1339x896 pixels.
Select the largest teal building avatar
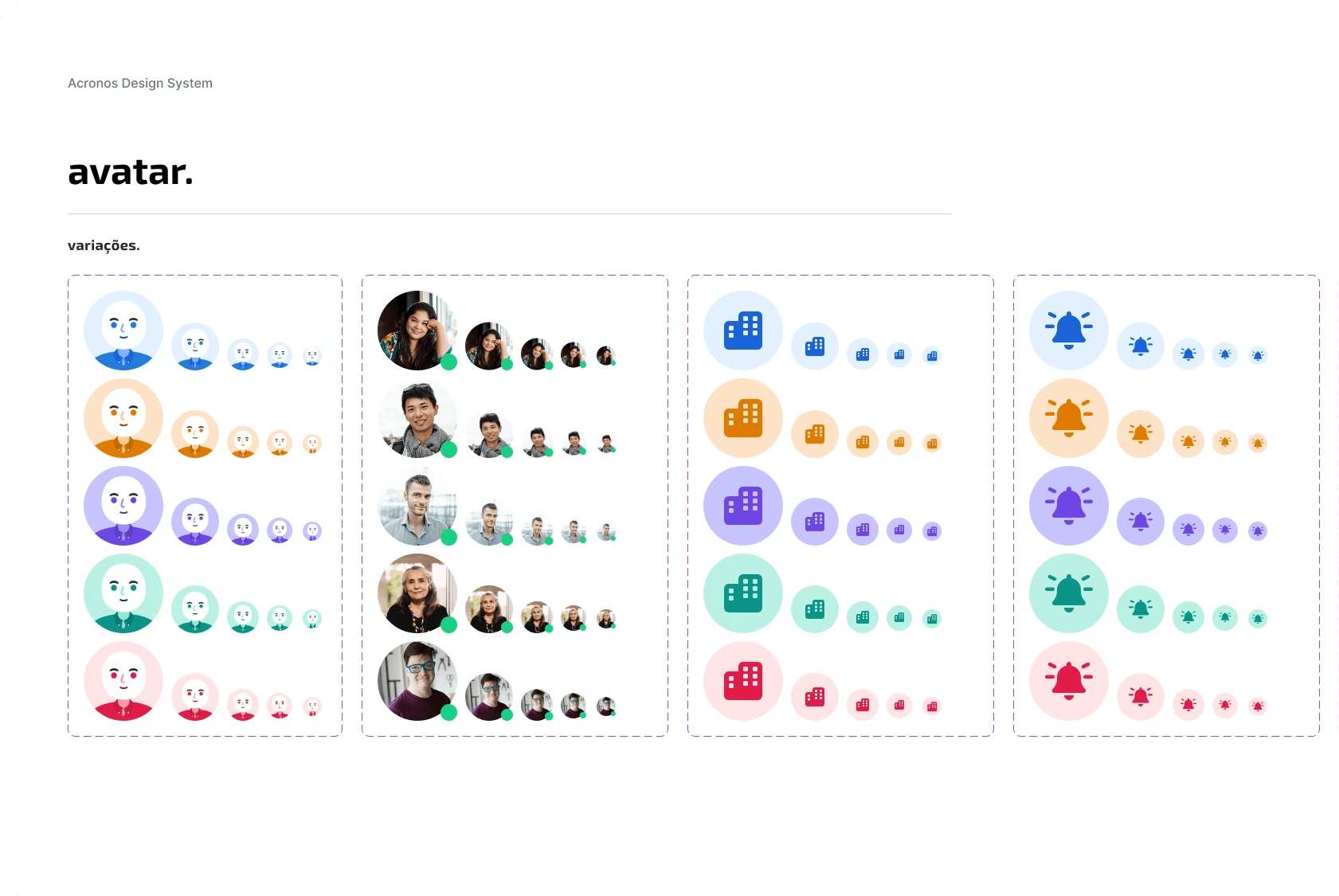pos(743,593)
